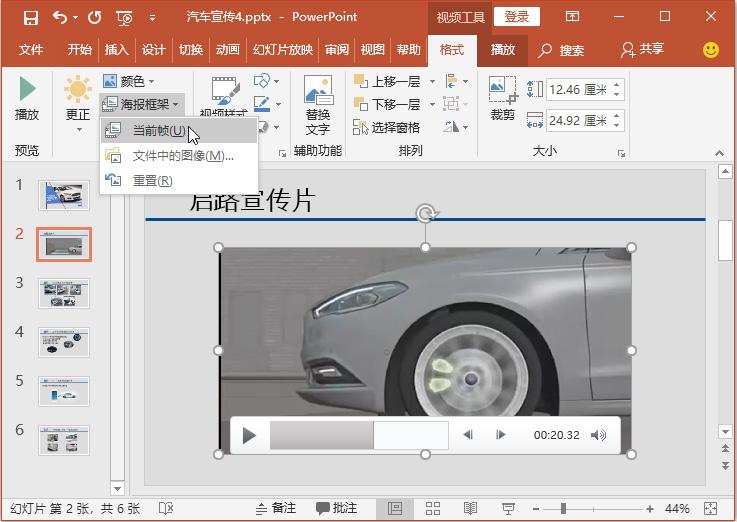Open the 文件 menu
Viewport: 737px width, 522px height.
(x=31, y=49)
